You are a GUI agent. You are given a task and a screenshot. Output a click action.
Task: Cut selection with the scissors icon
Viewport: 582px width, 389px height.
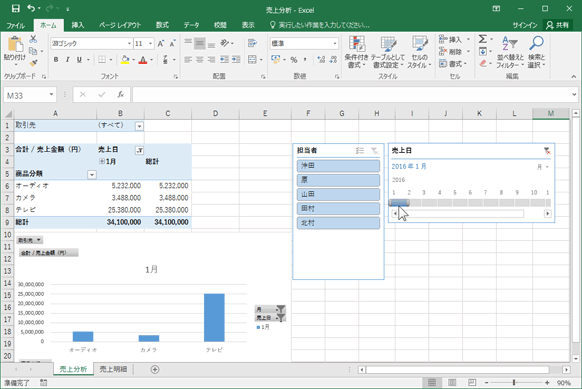(x=33, y=39)
